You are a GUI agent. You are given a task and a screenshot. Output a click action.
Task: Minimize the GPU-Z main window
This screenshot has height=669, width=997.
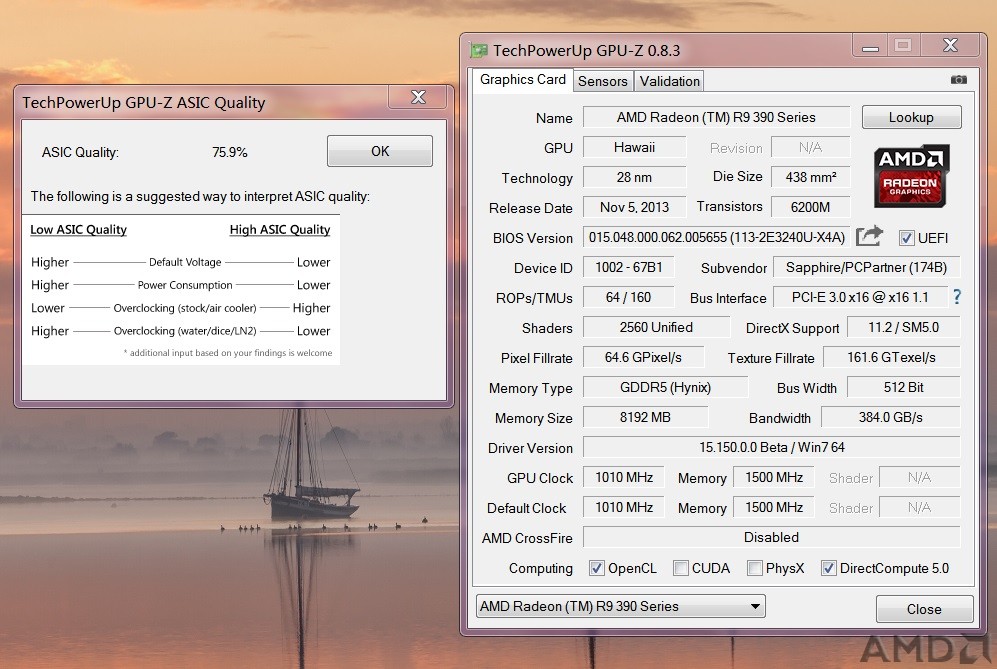[870, 47]
